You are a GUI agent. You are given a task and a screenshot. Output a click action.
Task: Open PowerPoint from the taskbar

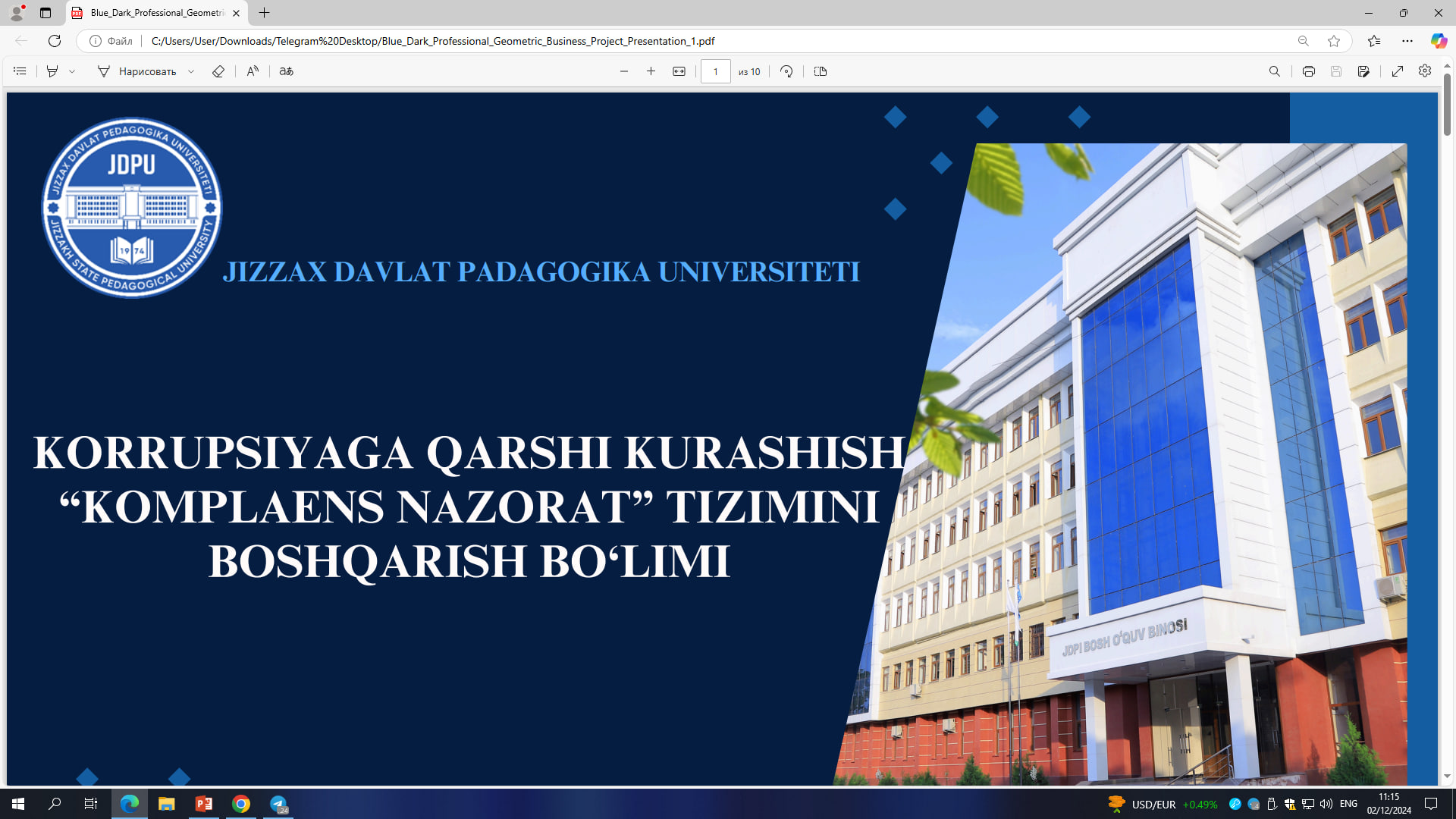pos(204,804)
